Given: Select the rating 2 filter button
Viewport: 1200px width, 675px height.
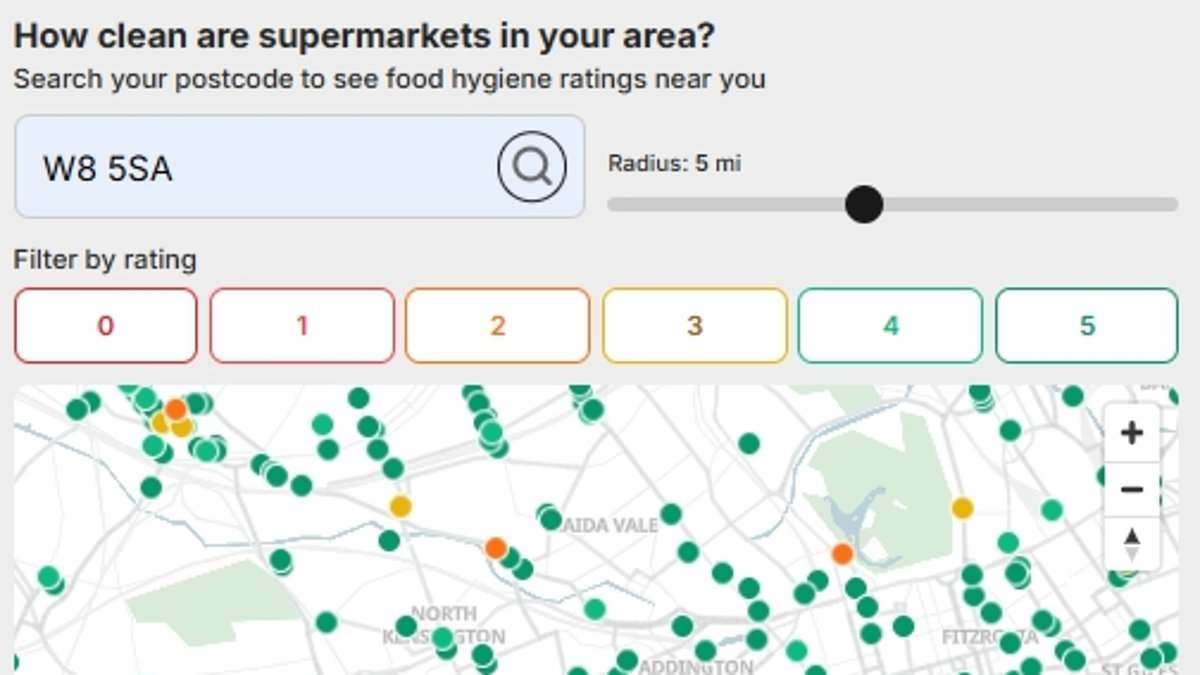Looking at the screenshot, I should point(497,325).
